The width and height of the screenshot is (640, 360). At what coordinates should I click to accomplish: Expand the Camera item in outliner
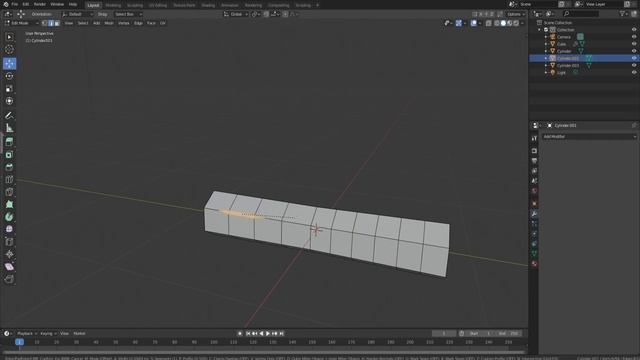(546, 37)
